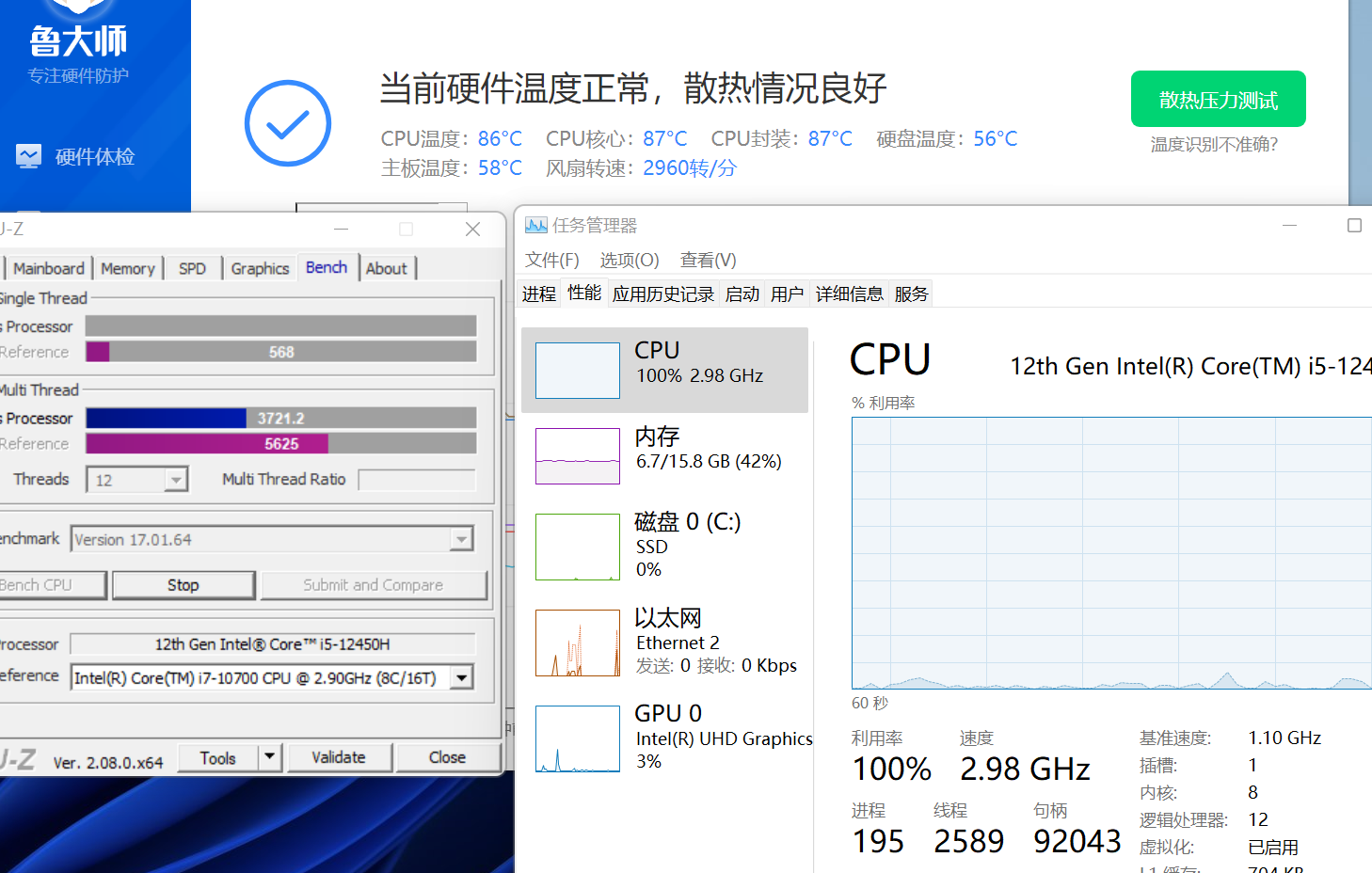1372x873 pixels.
Task: Select the 内存 memory graph thumbnail
Action: coord(578,456)
